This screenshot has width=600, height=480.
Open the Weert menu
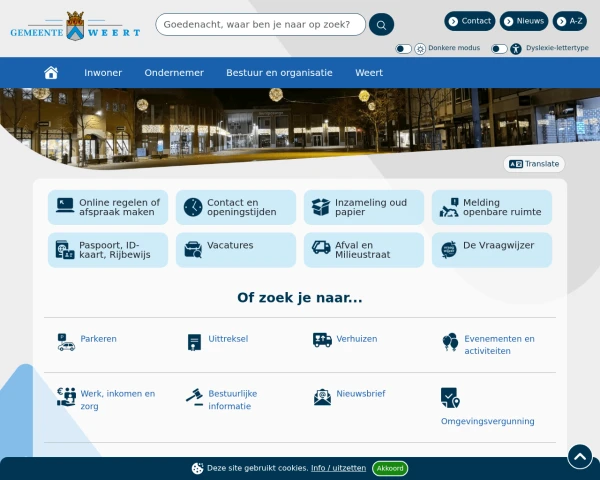(x=369, y=73)
